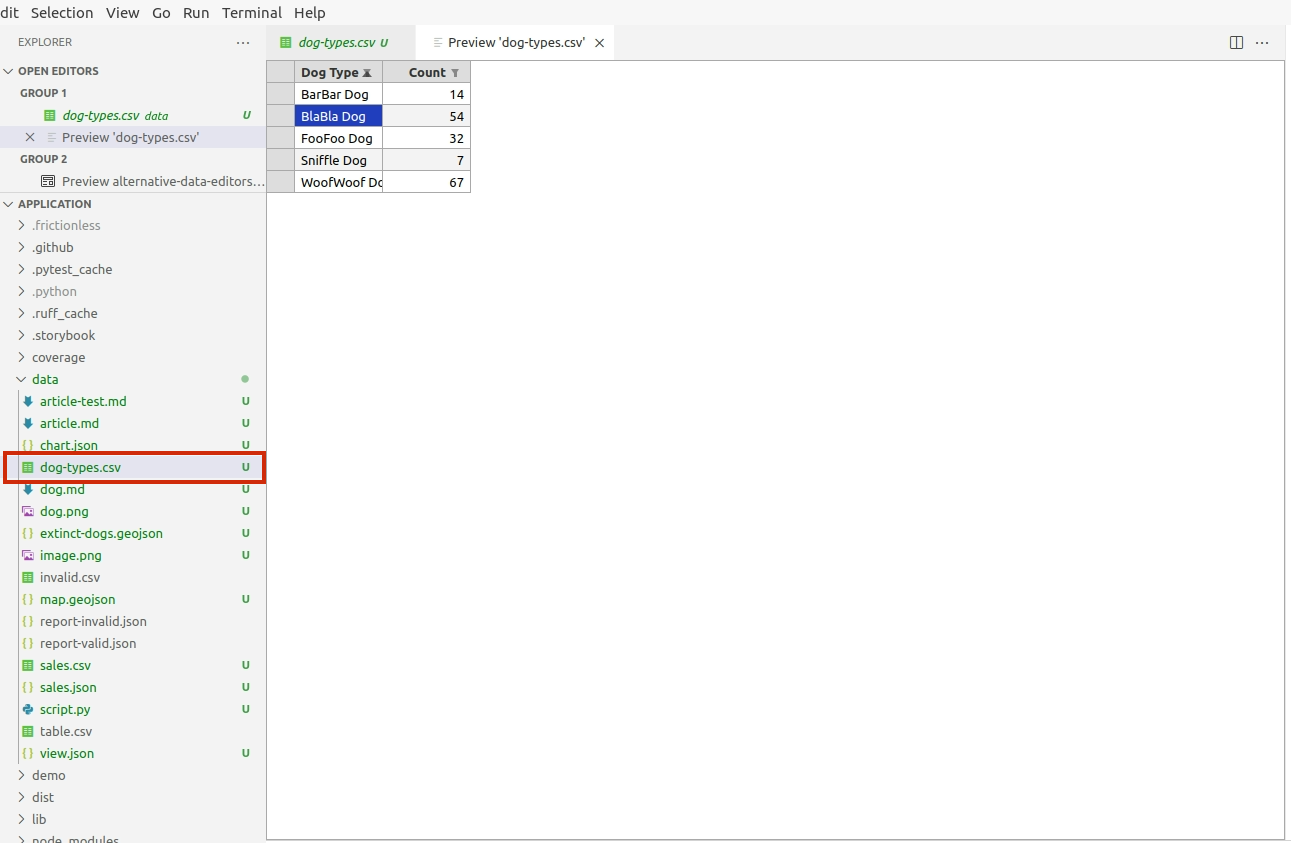Viewport: 1291px width, 843px height.
Task: Toggle the filter on the Count column
Action: pos(455,72)
